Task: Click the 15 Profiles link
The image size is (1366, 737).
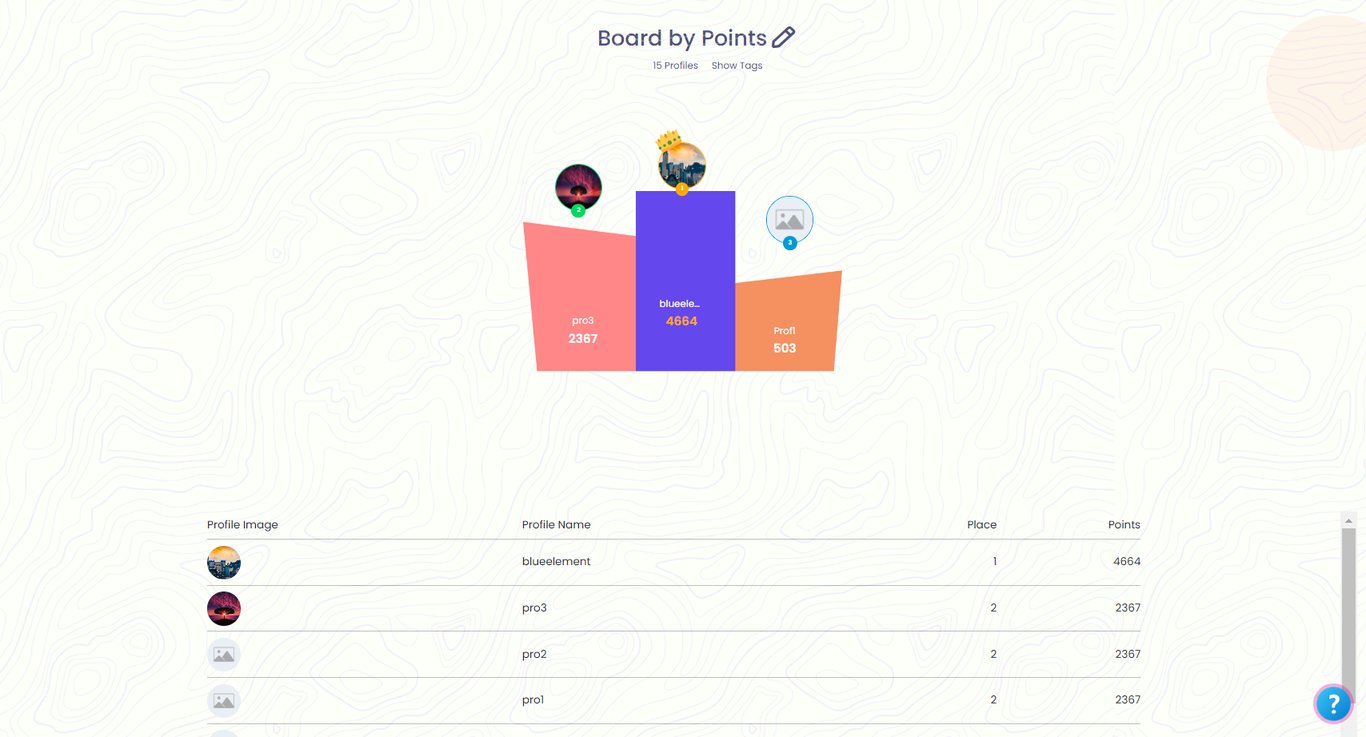Action: (675, 66)
